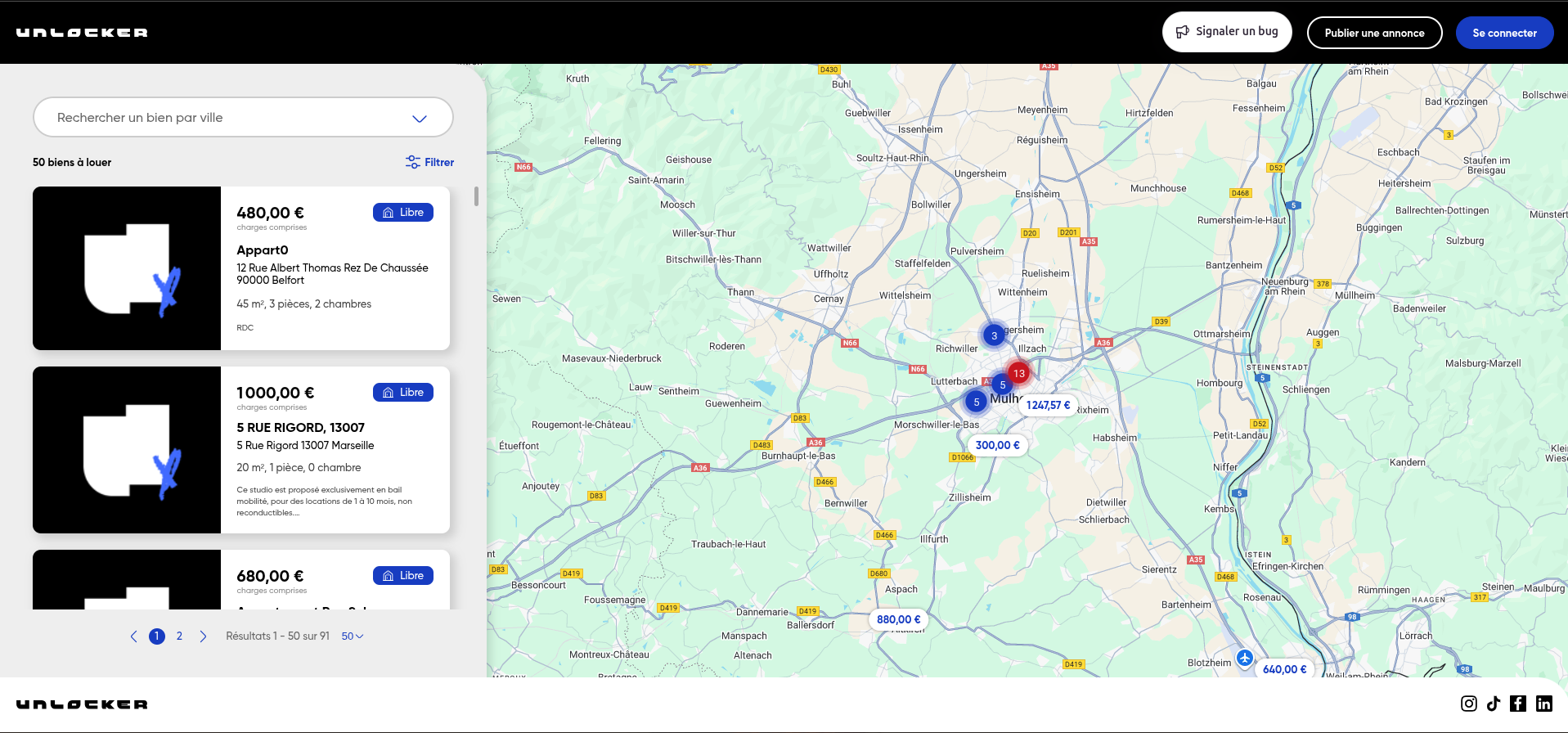Click the 680,00 € price text
This screenshot has width=1568, height=733.
pyautogui.click(x=270, y=576)
